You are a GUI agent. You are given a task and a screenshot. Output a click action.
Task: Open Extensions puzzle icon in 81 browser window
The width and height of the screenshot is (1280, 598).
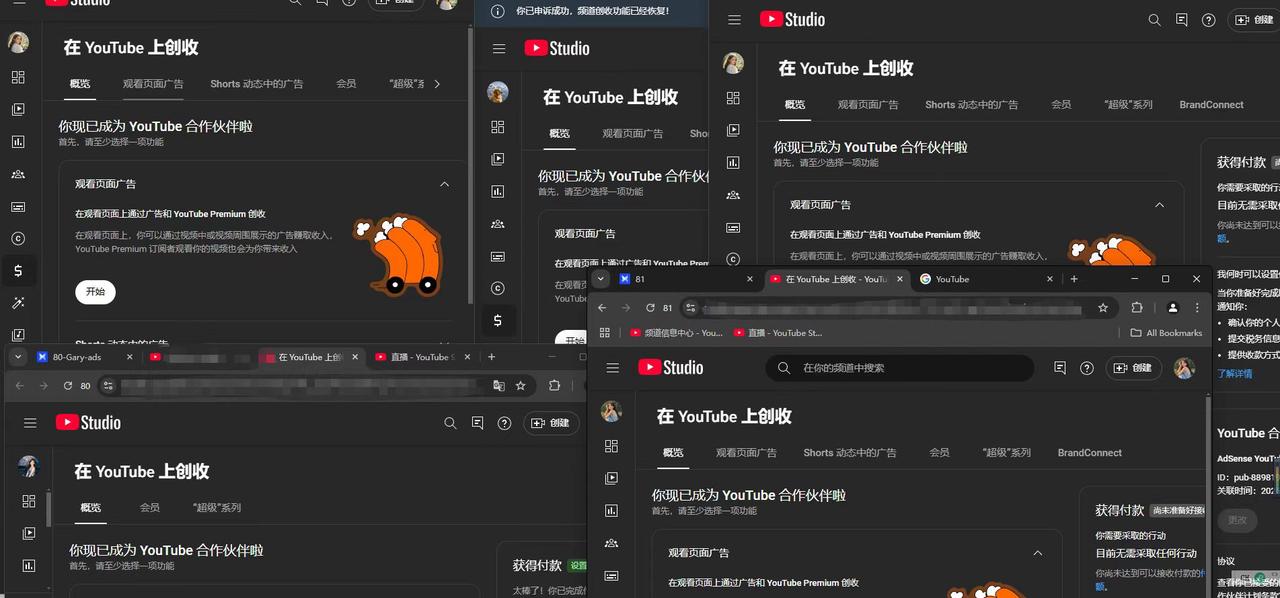(x=1137, y=308)
